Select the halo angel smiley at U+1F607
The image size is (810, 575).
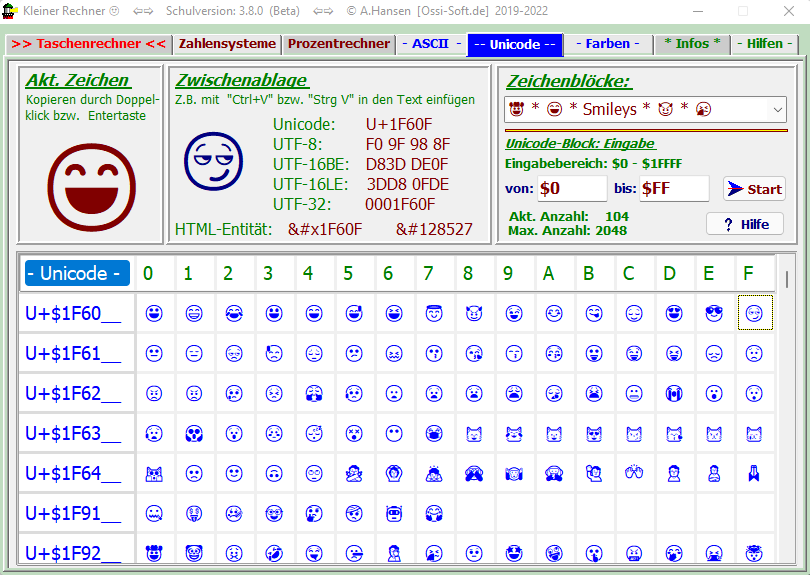[x=434, y=314]
